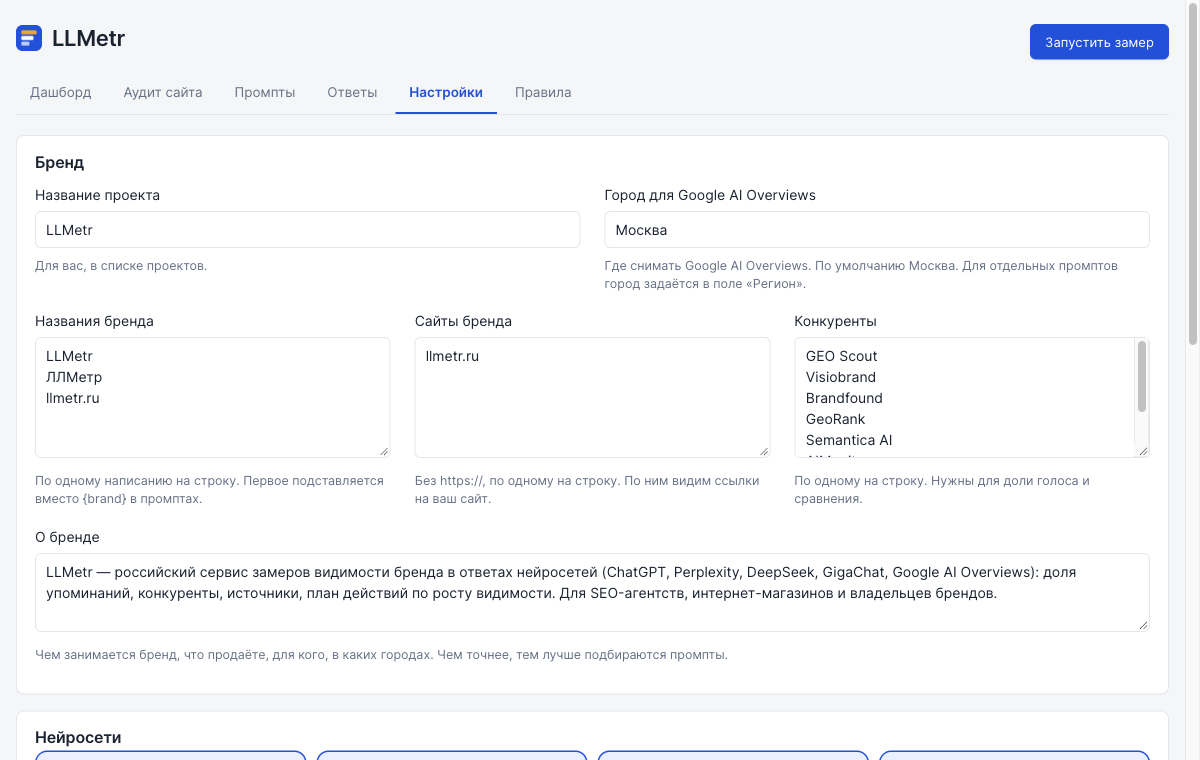This screenshot has height=760, width=1200.
Task: Focus the Название проекта input field
Action: tap(308, 229)
